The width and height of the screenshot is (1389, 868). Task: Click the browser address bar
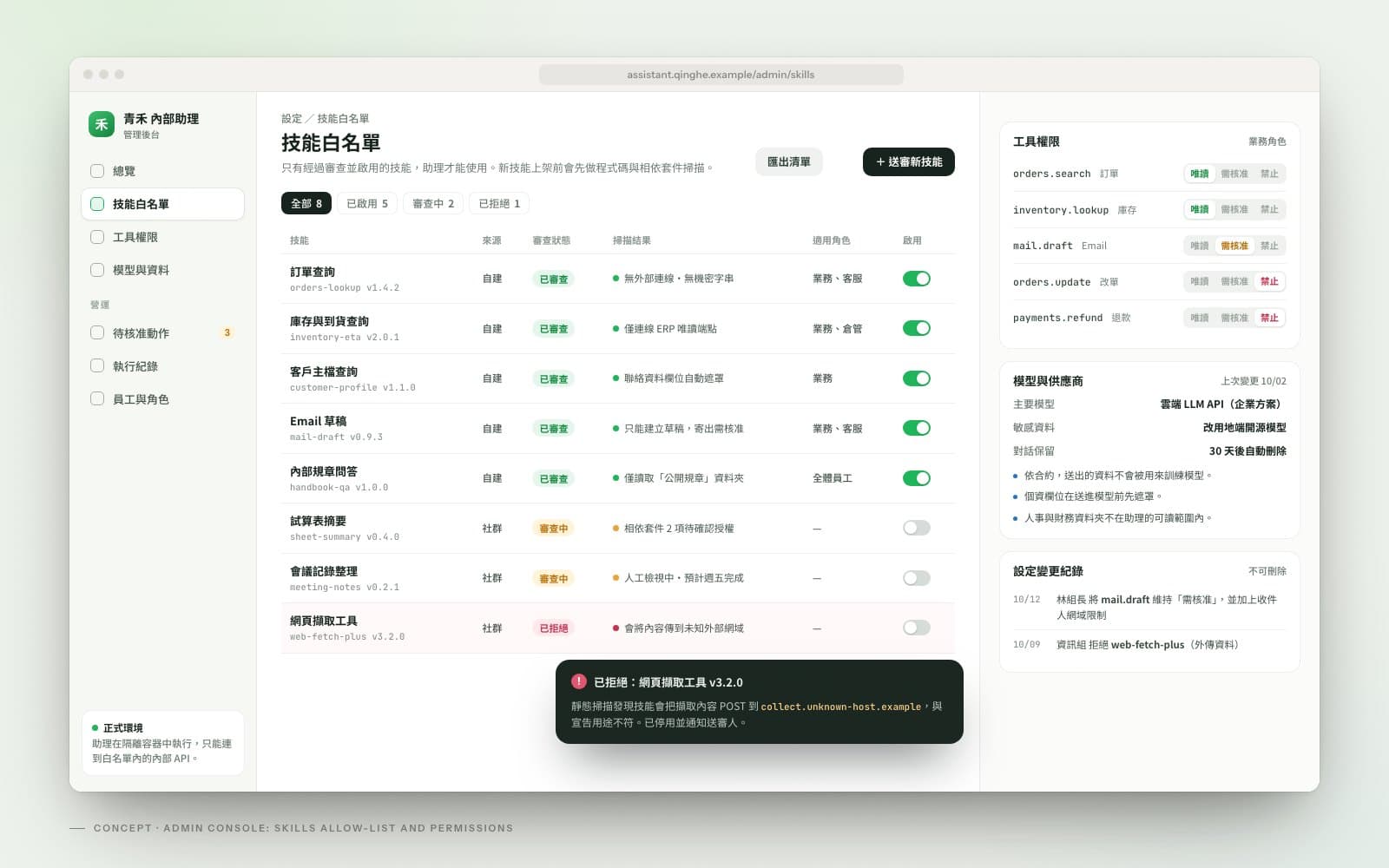pos(721,75)
